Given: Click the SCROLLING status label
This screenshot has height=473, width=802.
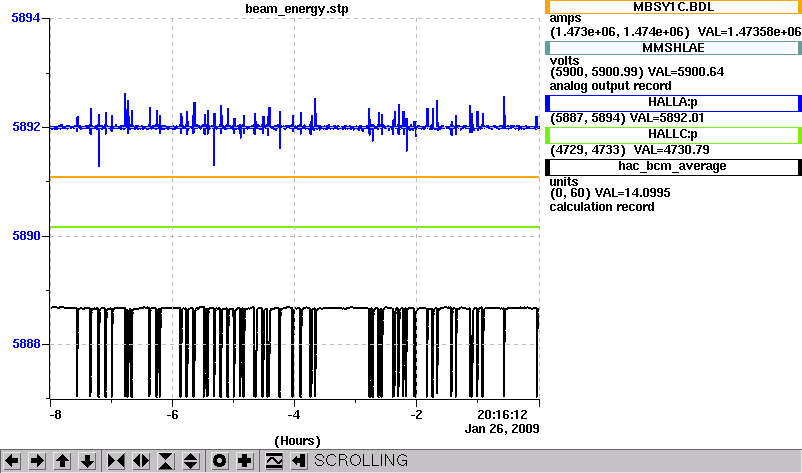Looking at the screenshot, I should [x=361, y=461].
